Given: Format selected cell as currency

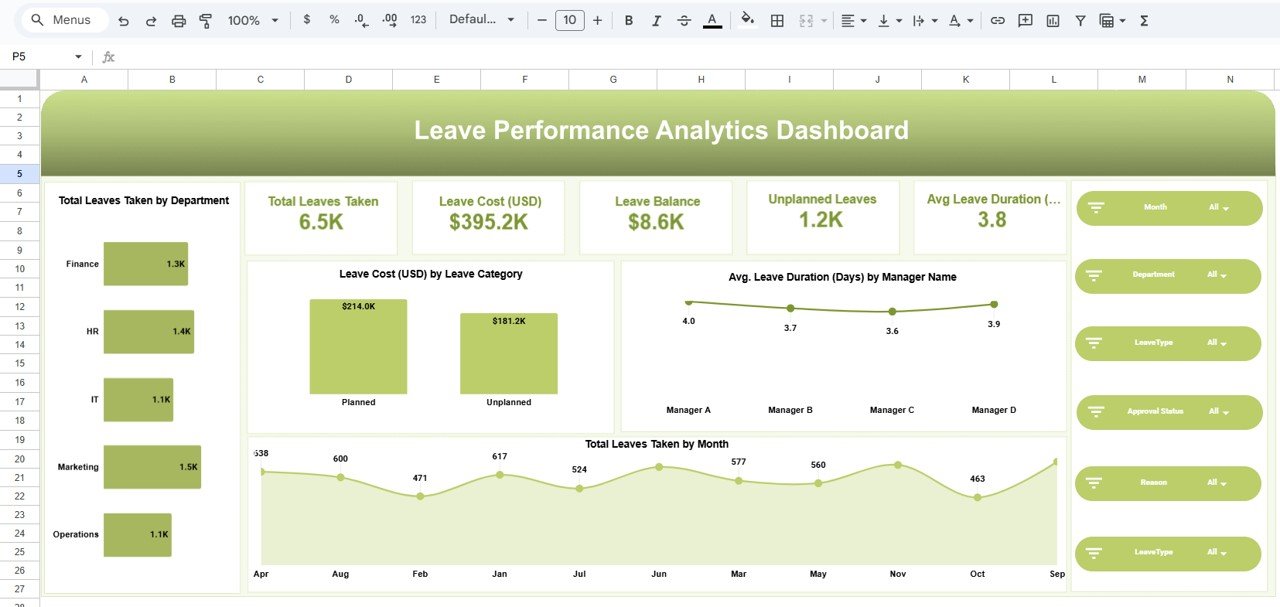Looking at the screenshot, I should (307, 20).
